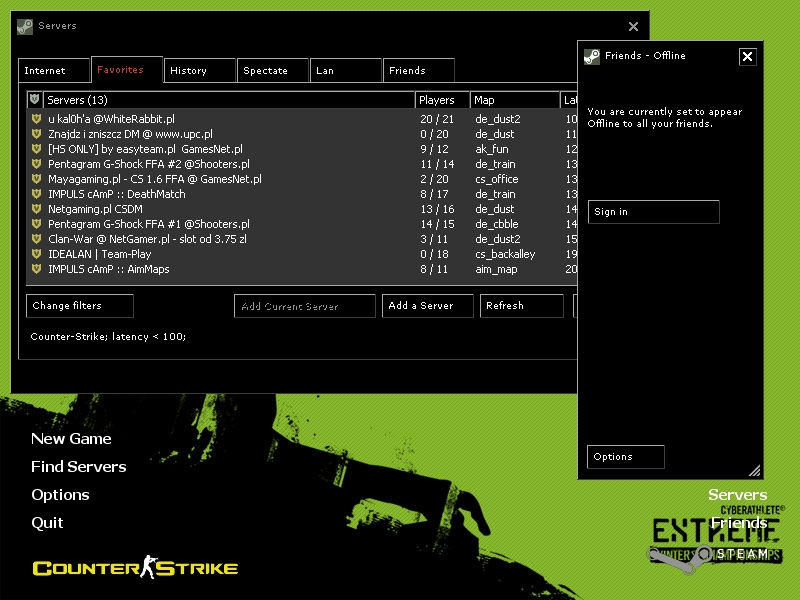Click the cs_office map cell
Screen dimensions: 800x600
tap(496, 179)
